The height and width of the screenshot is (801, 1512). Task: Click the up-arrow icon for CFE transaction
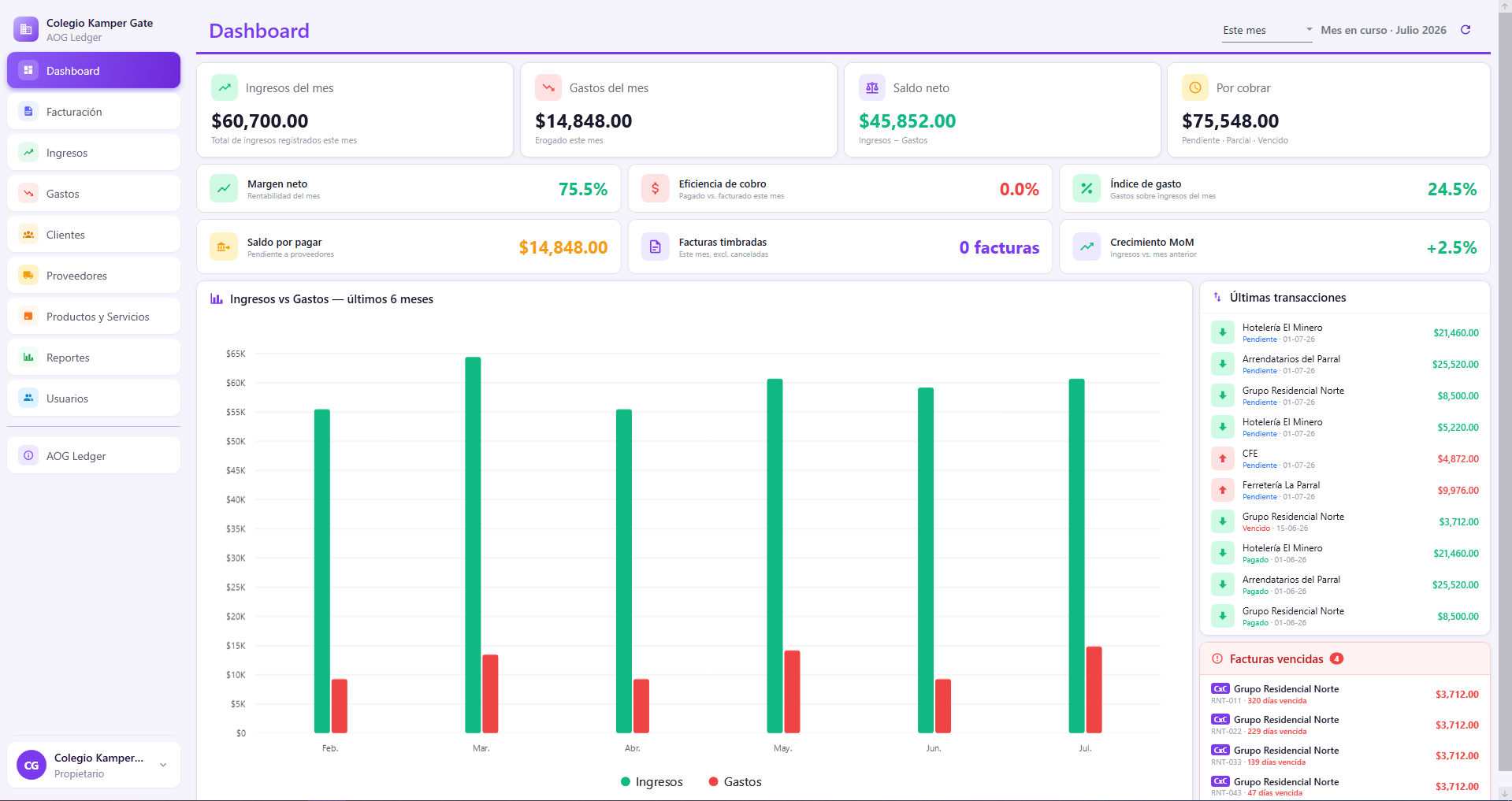click(1223, 458)
